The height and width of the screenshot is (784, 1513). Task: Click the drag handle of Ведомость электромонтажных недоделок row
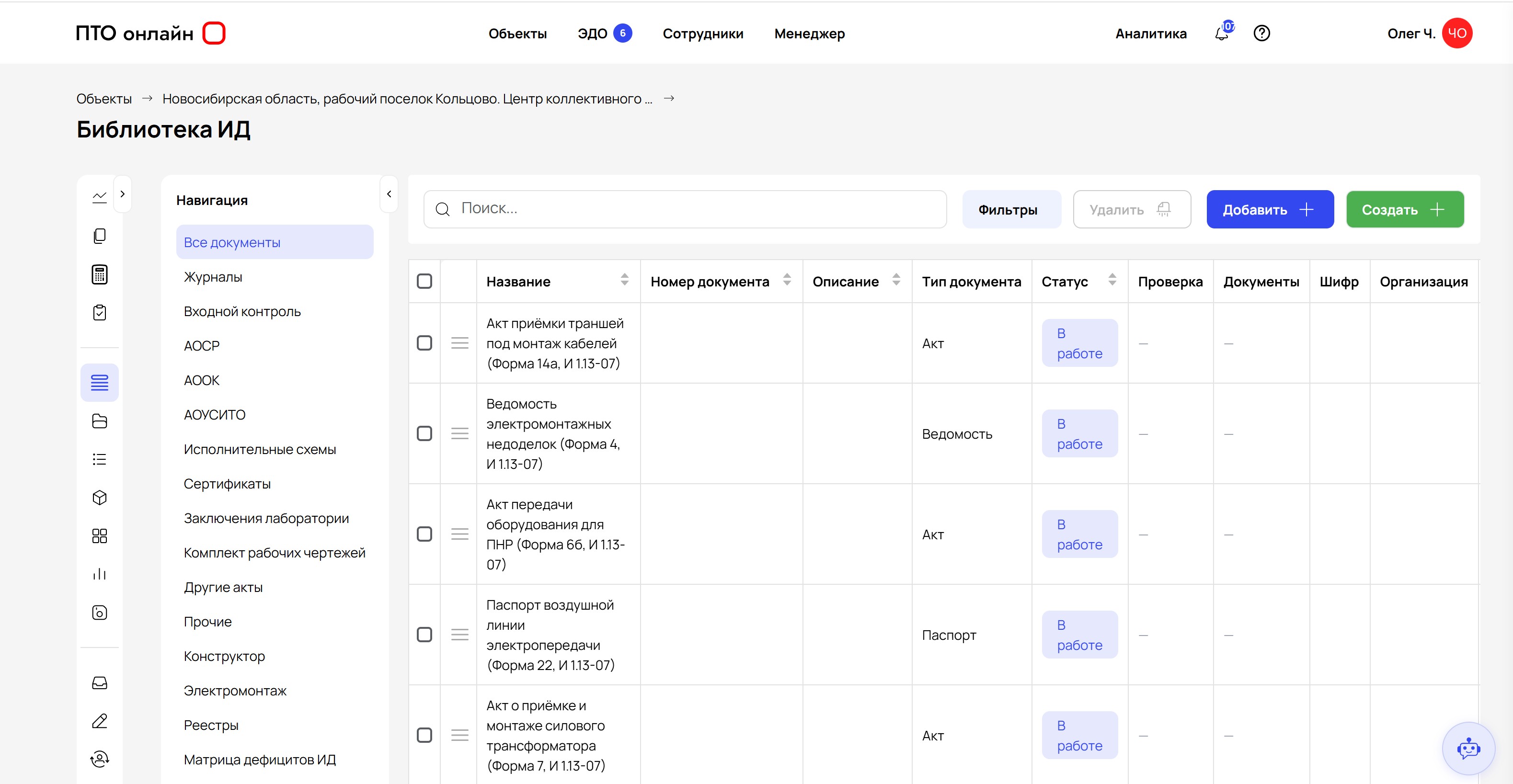click(459, 433)
